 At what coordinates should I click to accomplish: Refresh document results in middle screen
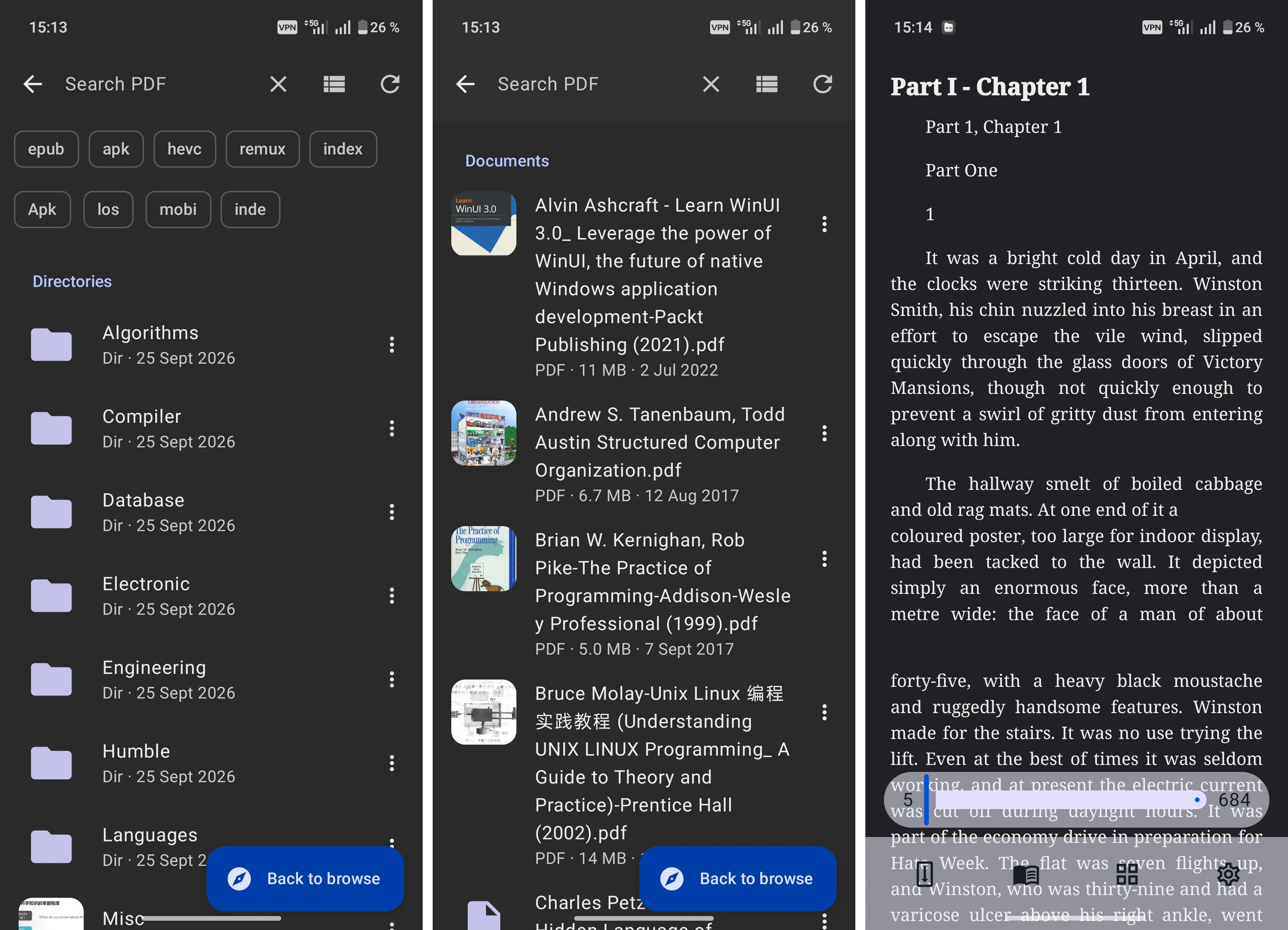coord(823,84)
